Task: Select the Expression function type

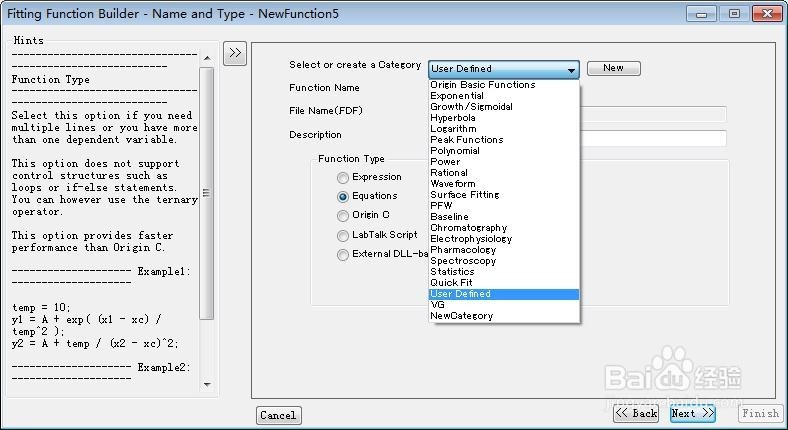Action: (x=343, y=178)
